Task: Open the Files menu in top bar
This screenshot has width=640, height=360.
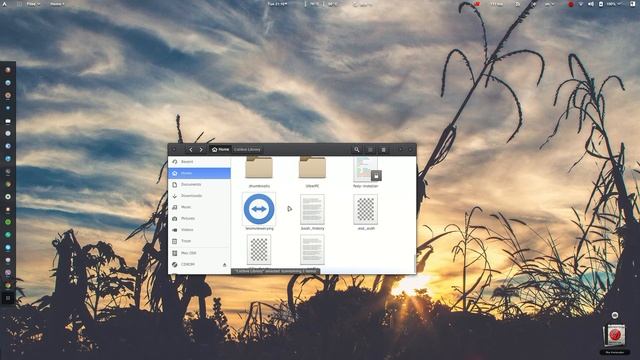Action: 33,4
